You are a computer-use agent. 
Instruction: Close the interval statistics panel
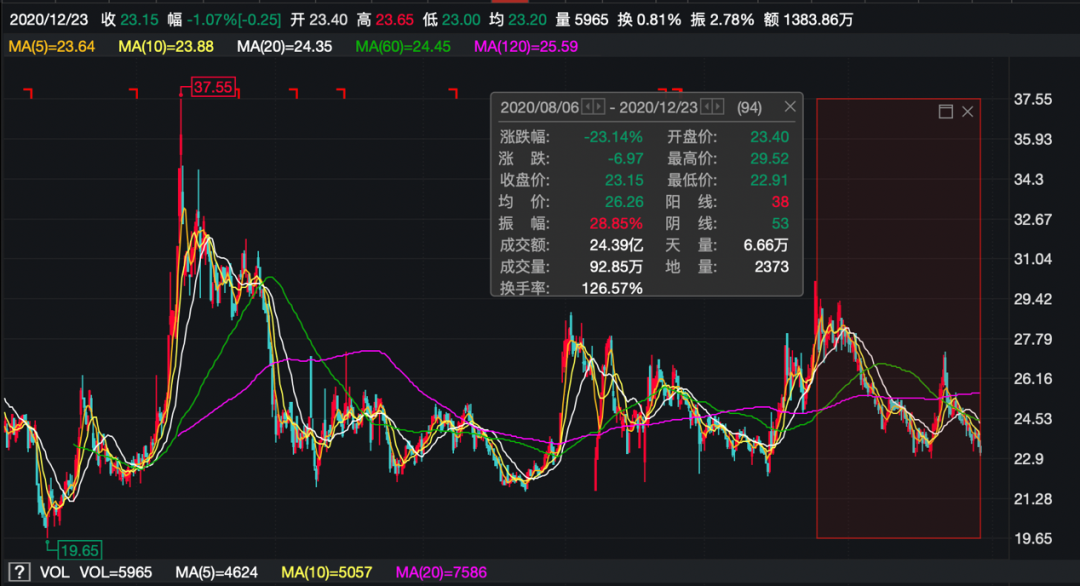click(x=790, y=107)
